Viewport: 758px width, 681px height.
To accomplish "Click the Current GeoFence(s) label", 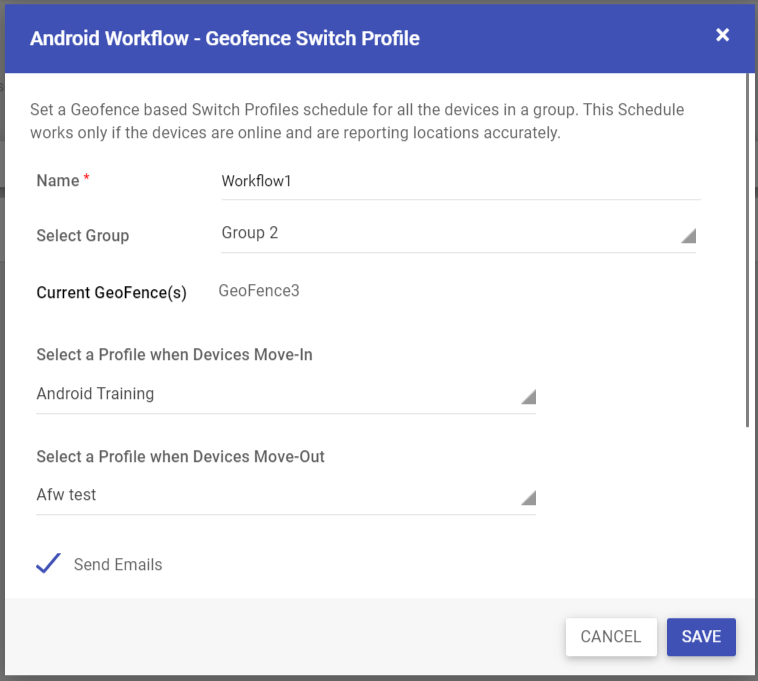I will point(112,292).
